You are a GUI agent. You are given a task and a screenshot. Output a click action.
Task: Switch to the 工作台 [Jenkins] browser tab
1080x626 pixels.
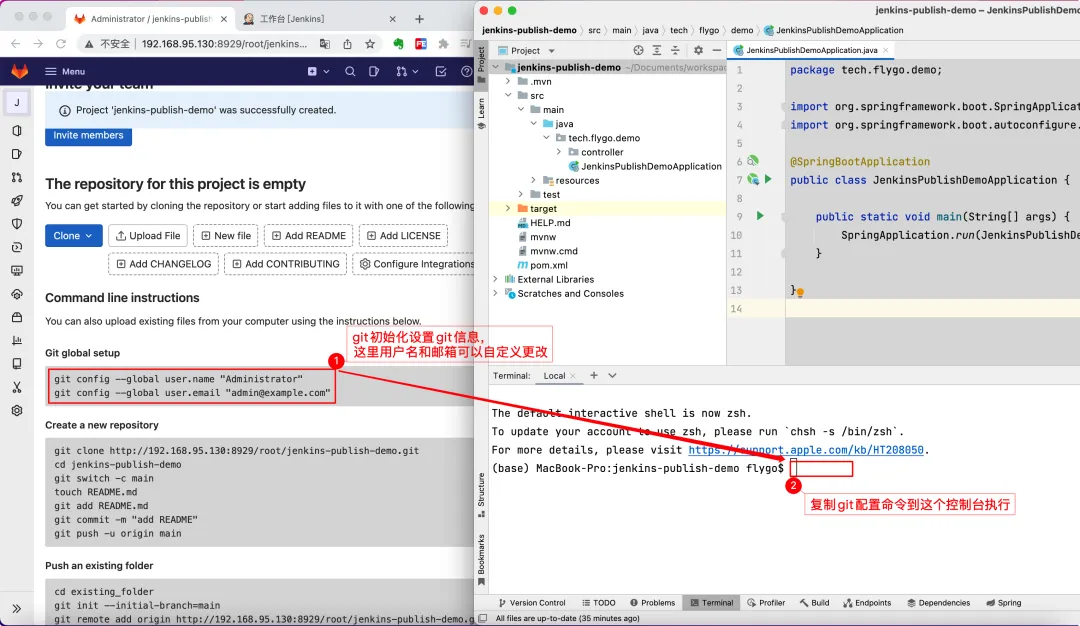(x=320, y=19)
